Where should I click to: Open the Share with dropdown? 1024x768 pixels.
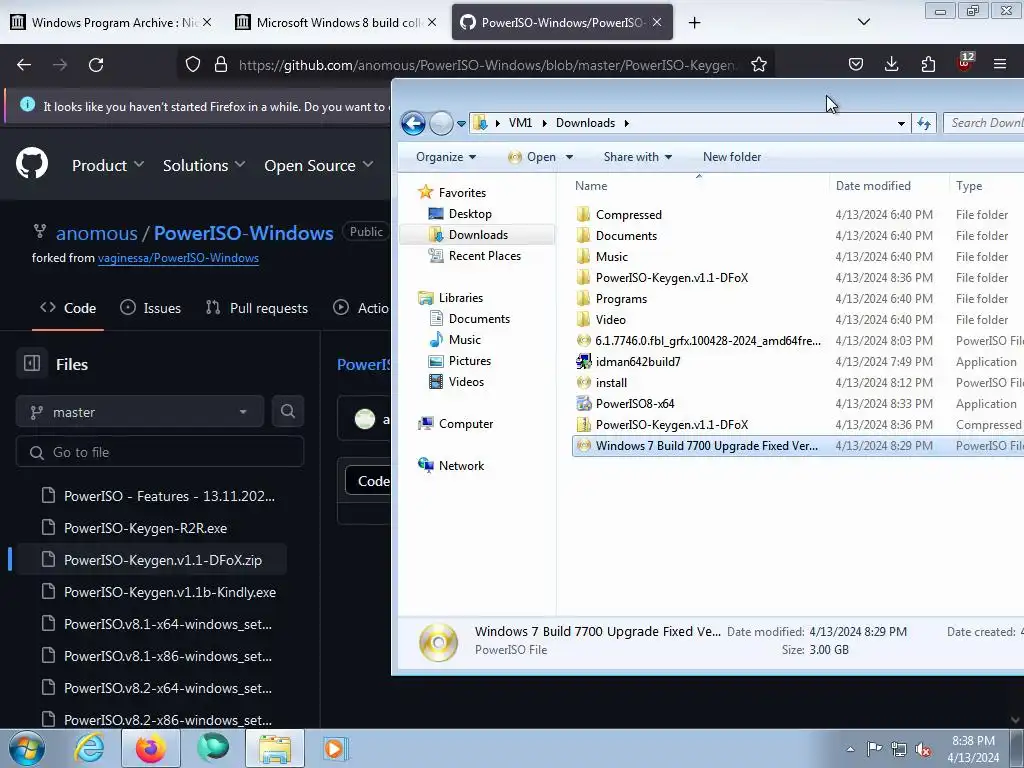(x=638, y=157)
